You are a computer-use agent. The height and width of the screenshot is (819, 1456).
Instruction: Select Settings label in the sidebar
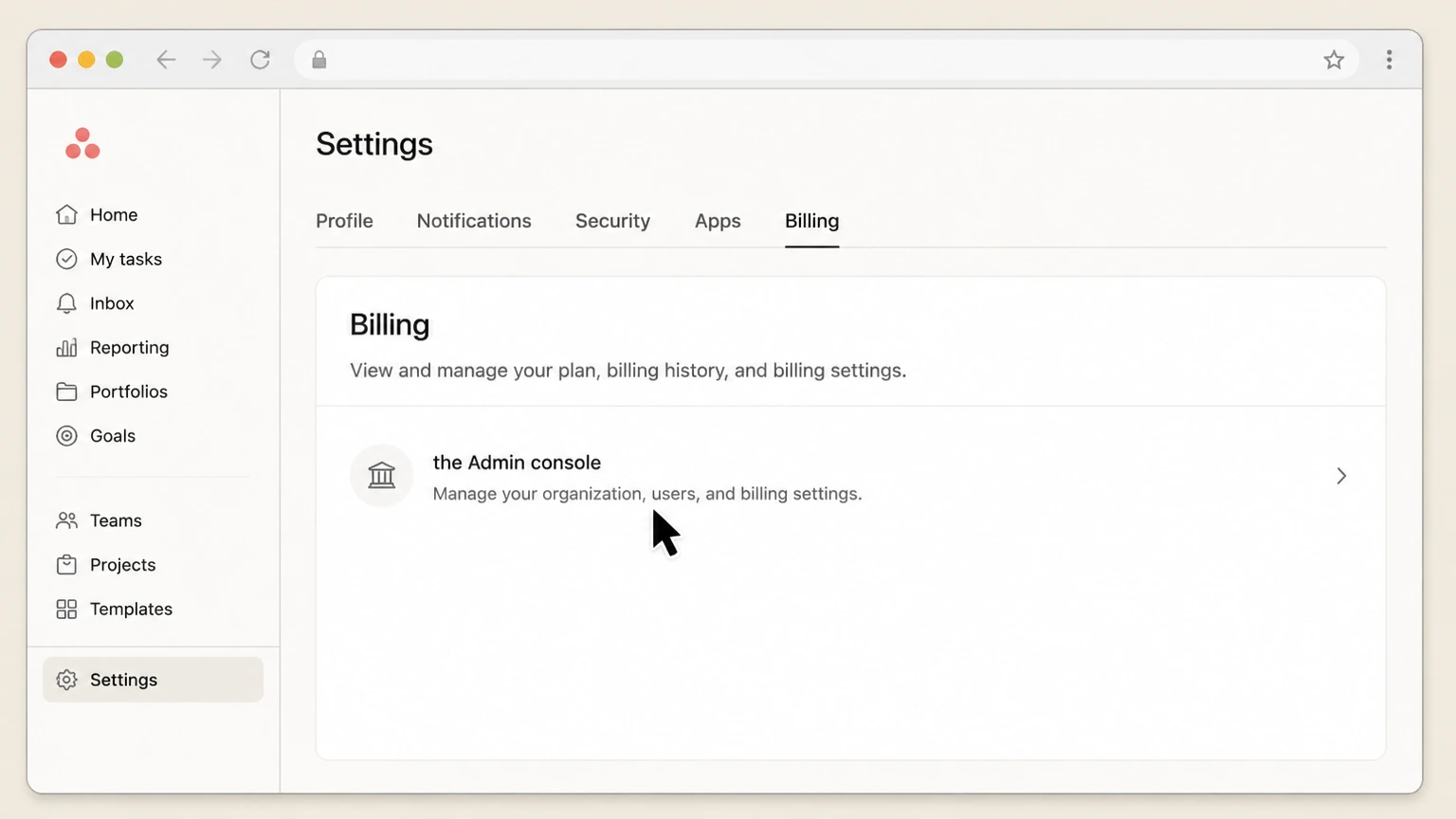point(124,680)
